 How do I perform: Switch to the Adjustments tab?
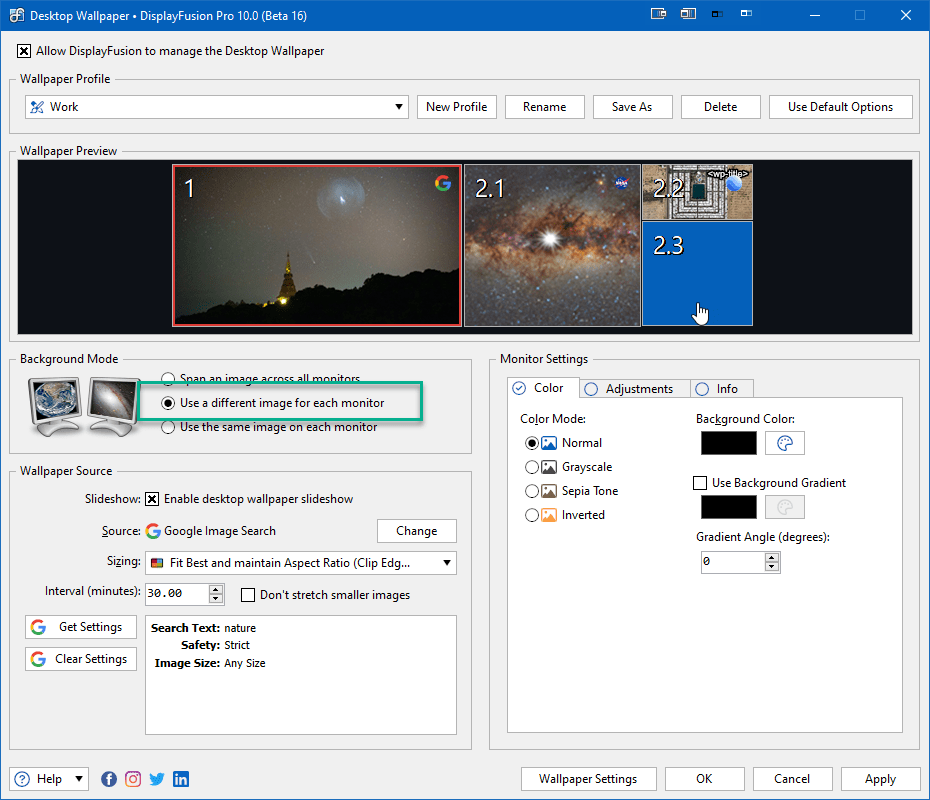coord(634,388)
